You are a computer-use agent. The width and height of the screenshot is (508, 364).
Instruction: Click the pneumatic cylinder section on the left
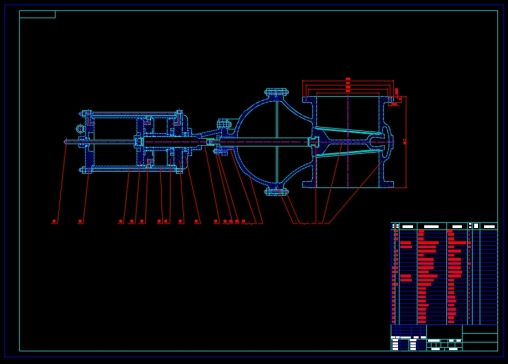click(135, 142)
